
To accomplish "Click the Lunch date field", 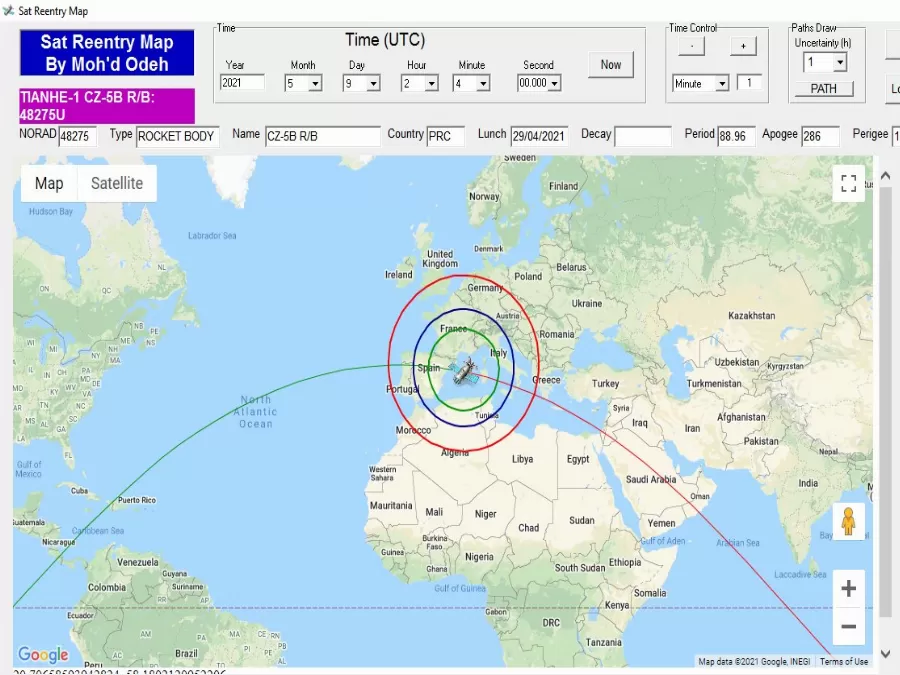I will click(x=539, y=136).
